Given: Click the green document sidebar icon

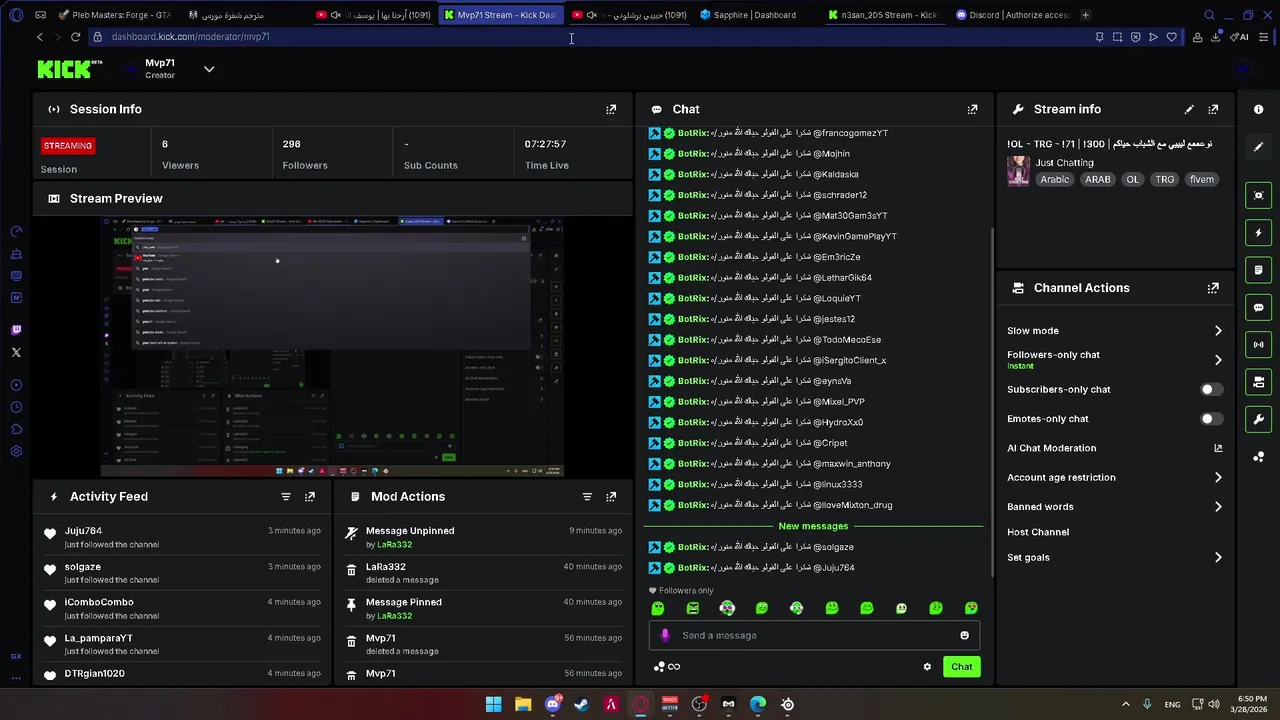Looking at the screenshot, I should click(1259, 270).
